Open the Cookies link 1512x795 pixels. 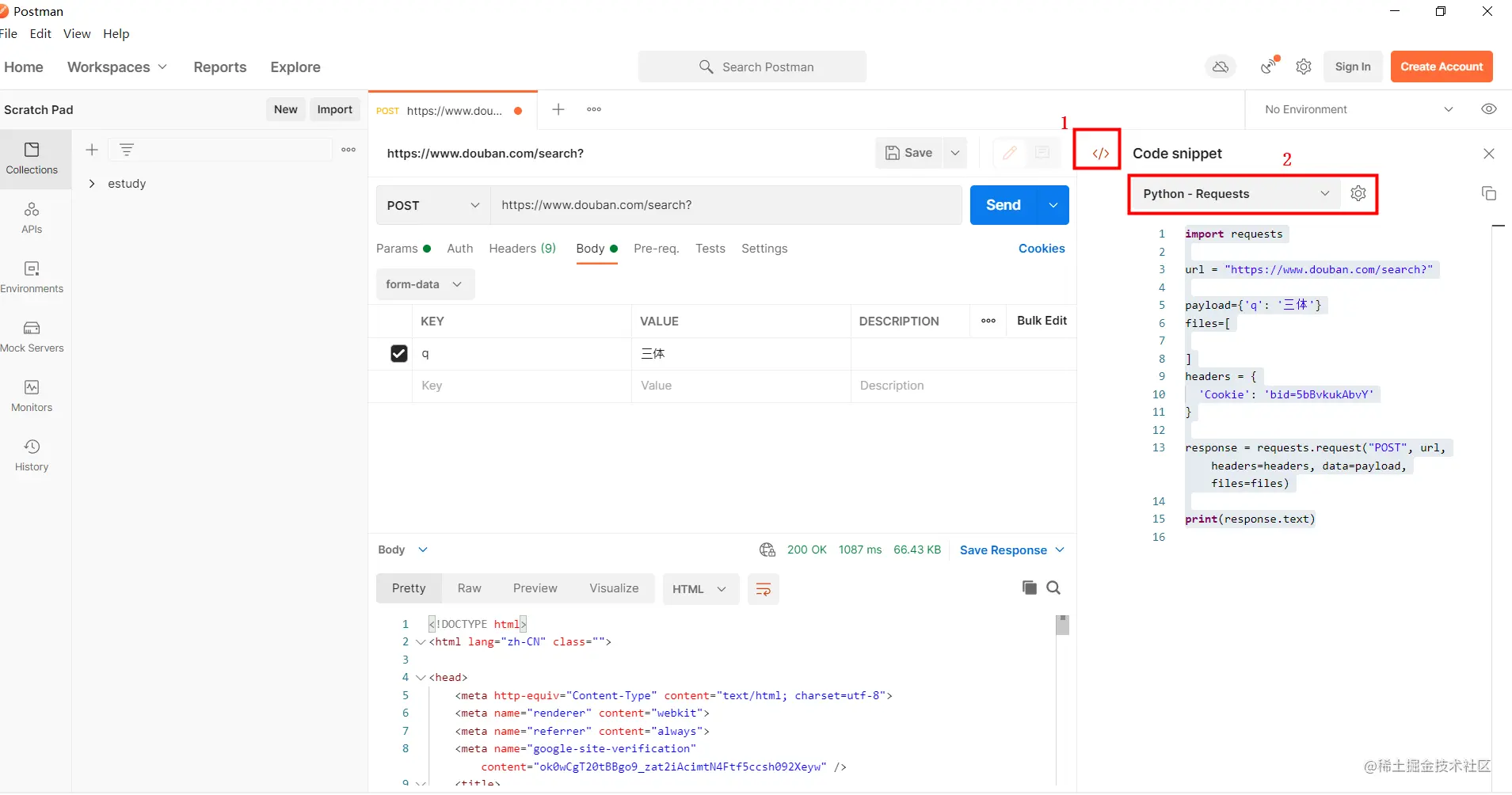coord(1042,249)
